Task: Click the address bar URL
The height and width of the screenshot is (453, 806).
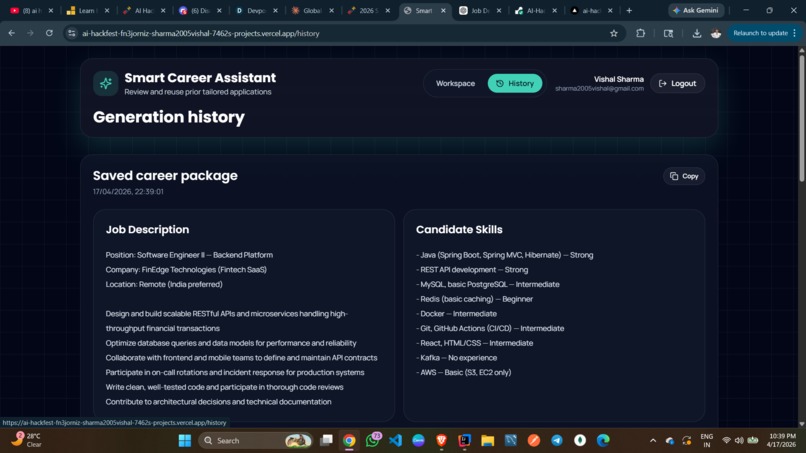Action: (201, 33)
